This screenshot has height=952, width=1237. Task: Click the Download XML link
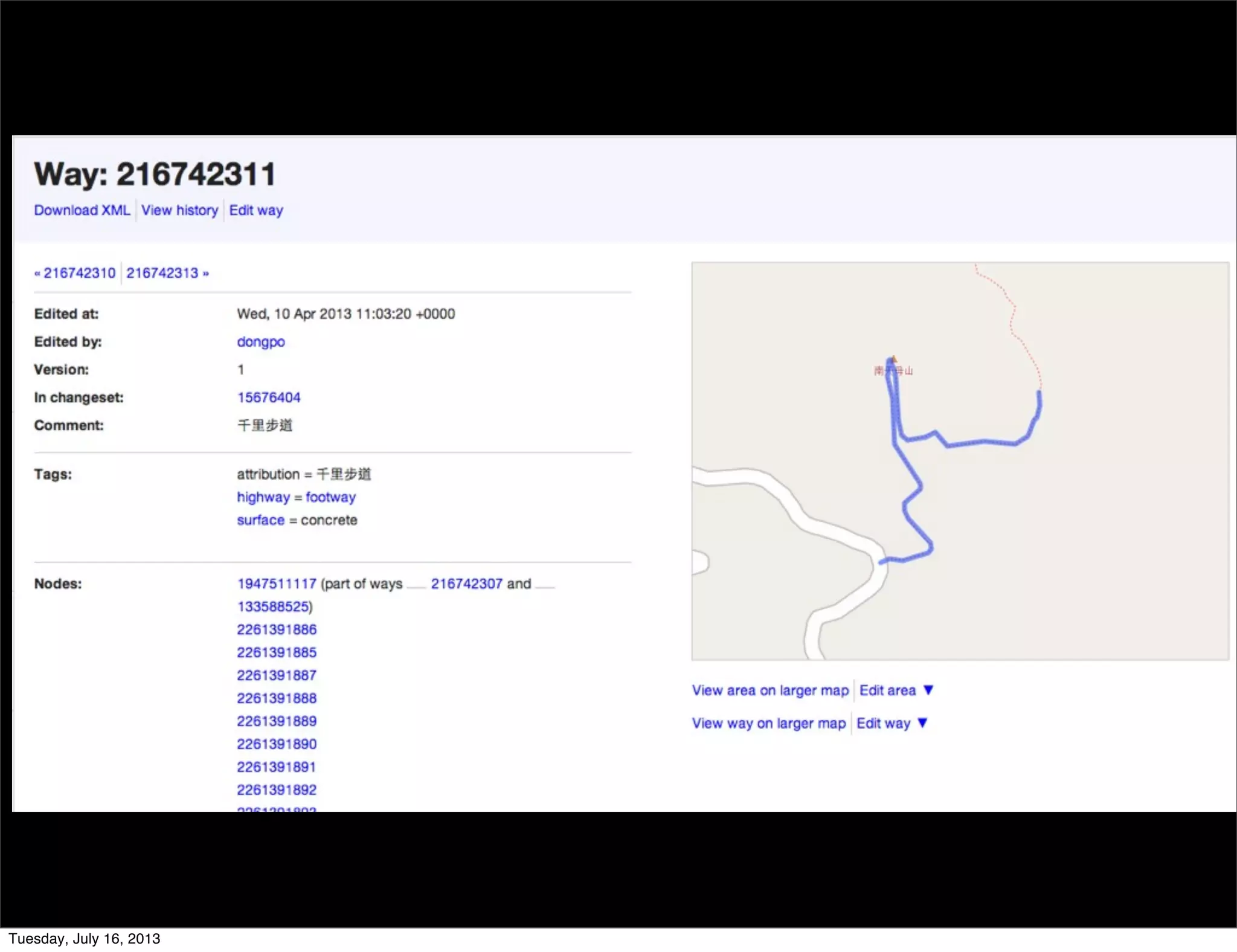[x=82, y=210]
